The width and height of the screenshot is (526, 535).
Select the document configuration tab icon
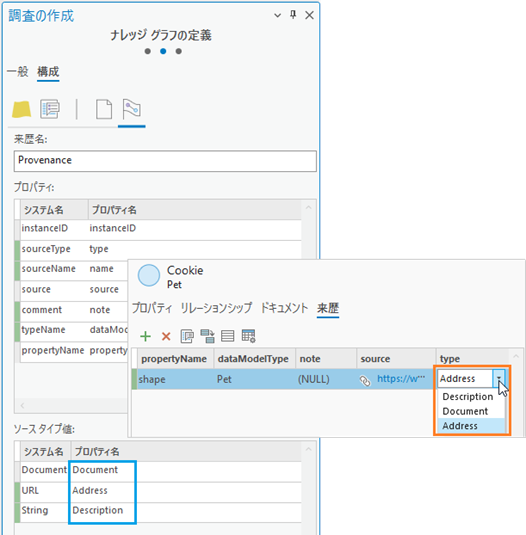(x=104, y=109)
